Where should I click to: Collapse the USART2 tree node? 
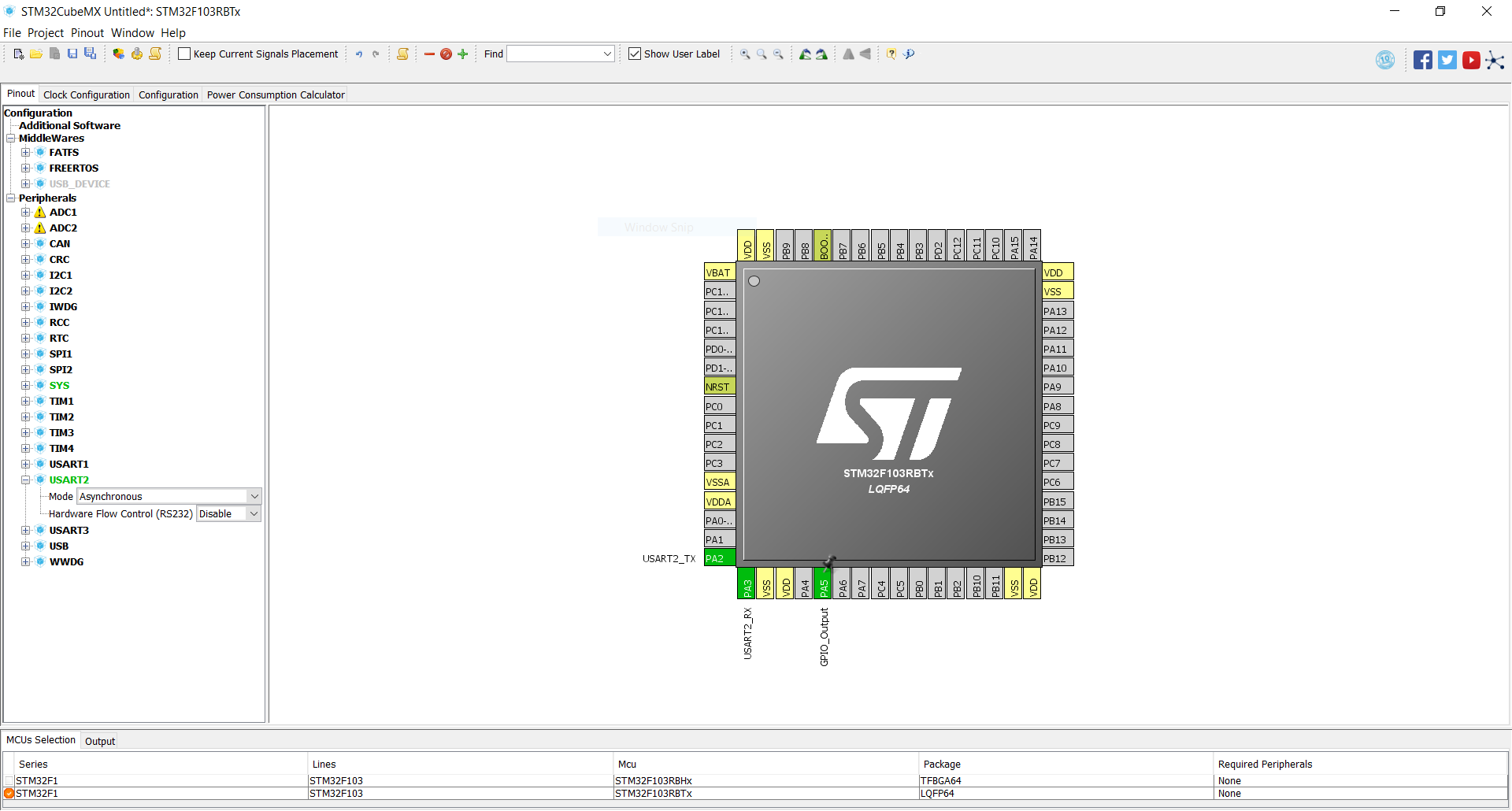point(25,480)
